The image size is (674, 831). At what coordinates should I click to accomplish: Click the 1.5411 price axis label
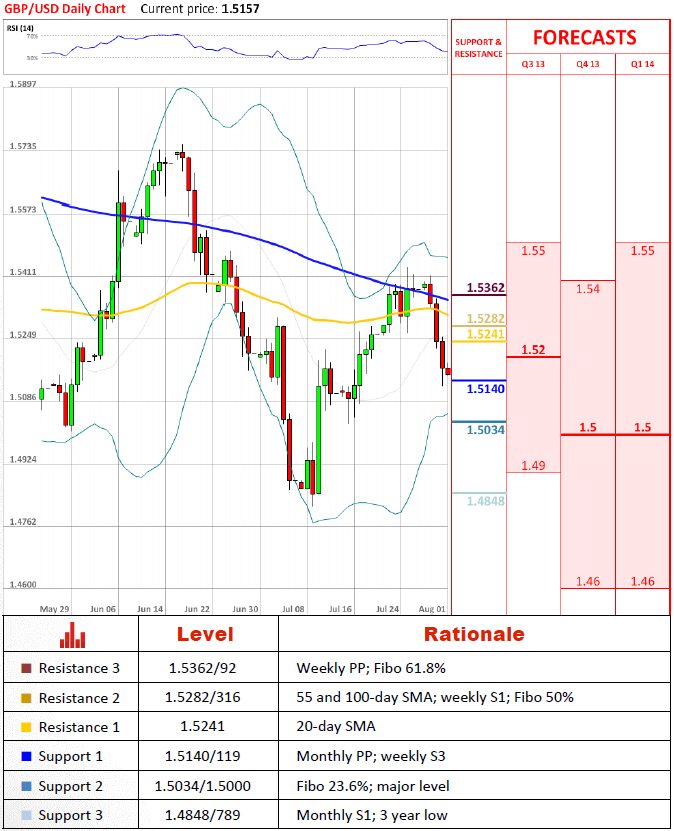coord(23,272)
